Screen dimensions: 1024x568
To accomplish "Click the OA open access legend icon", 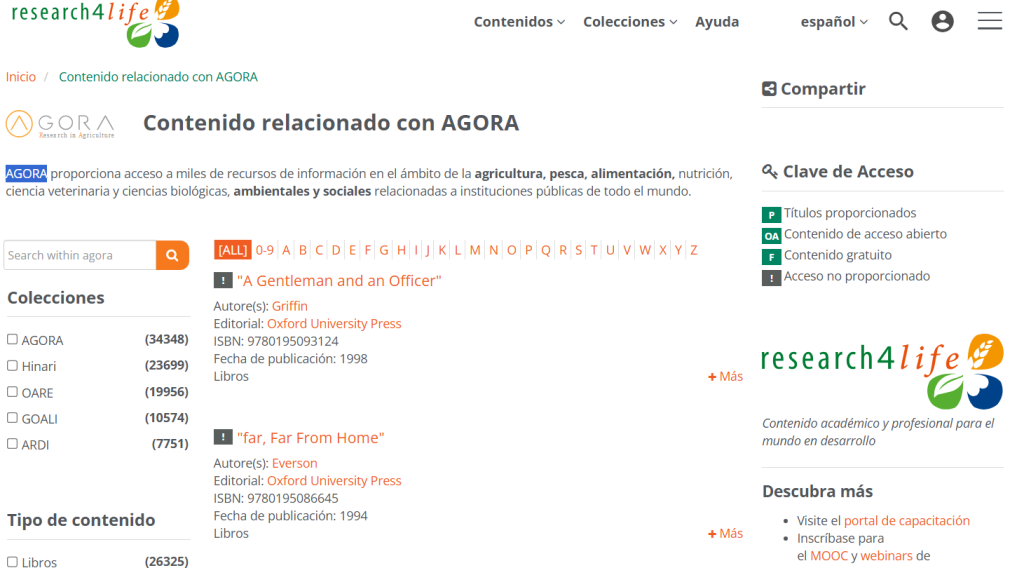I will 771,236.
